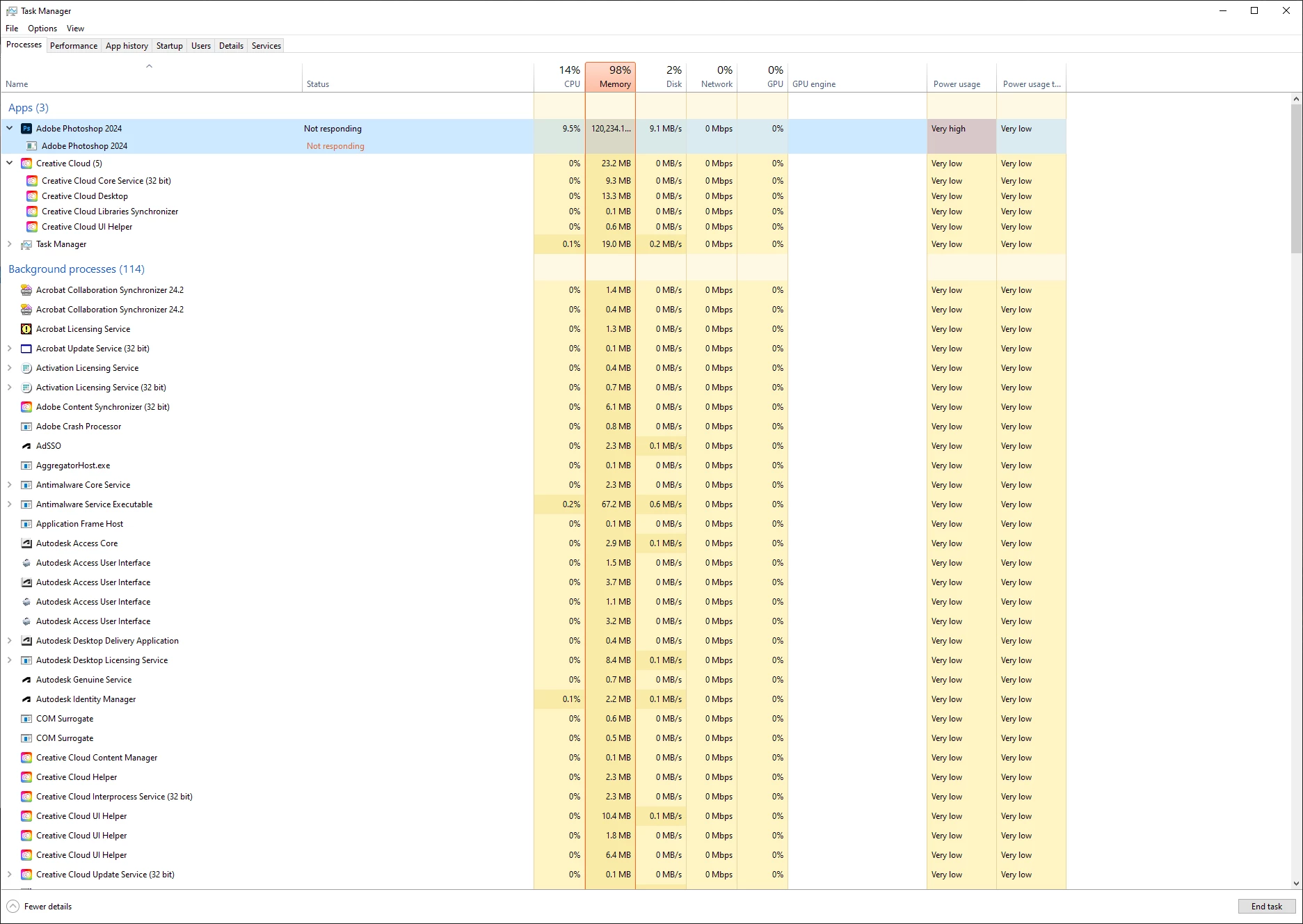Expand Antimalware Service Executable
The height and width of the screenshot is (924, 1303).
pos(10,504)
